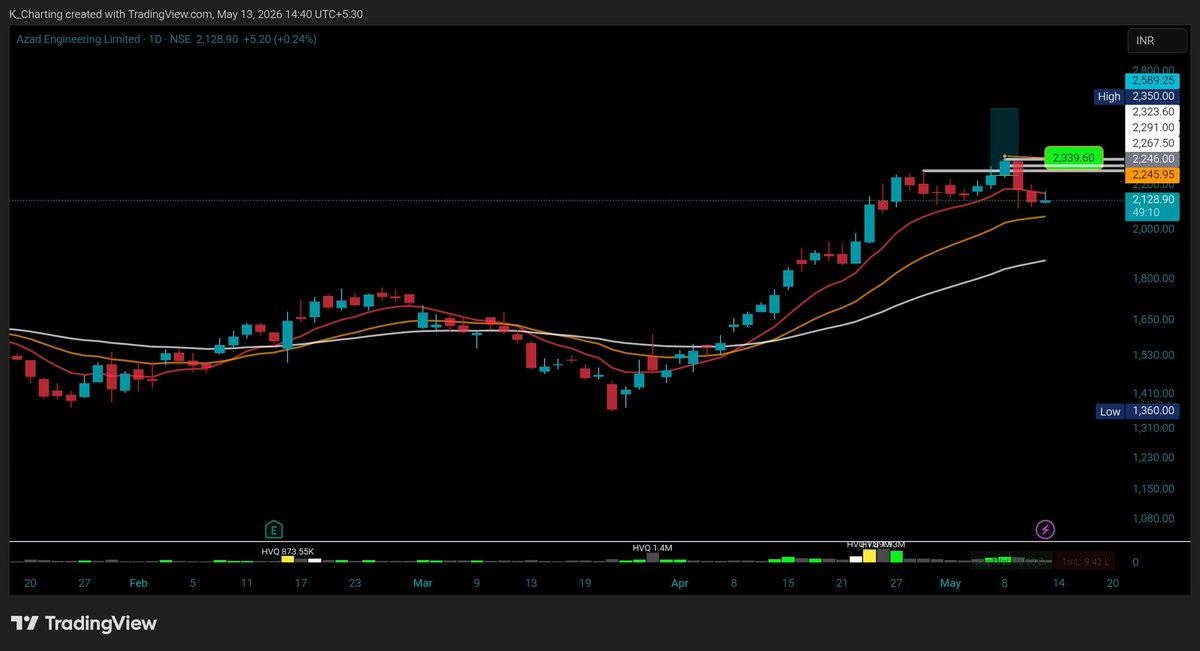Click the 19 date on time axis

coord(585,582)
